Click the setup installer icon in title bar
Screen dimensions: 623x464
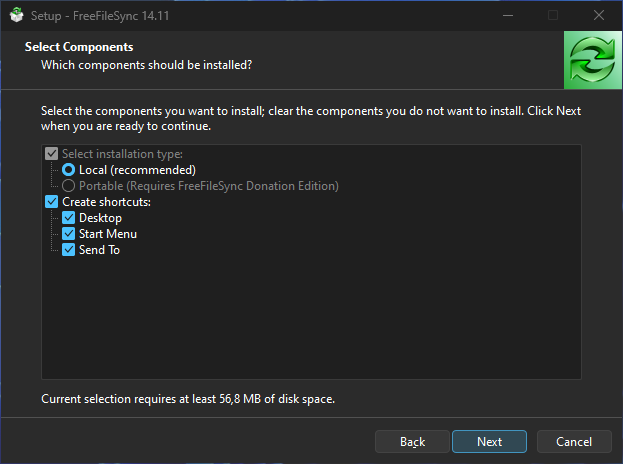(16, 15)
